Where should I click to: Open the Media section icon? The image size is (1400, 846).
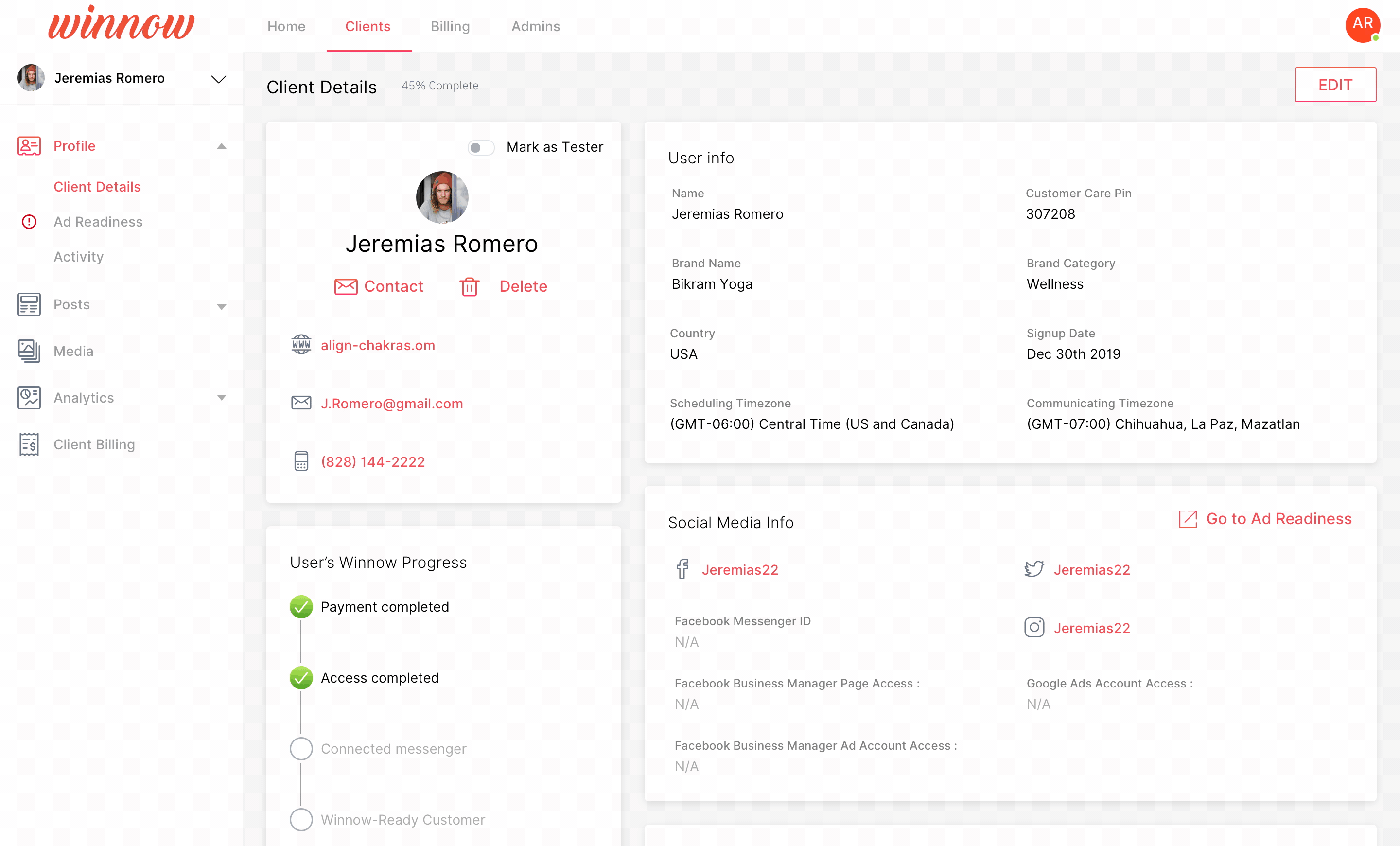coord(28,351)
